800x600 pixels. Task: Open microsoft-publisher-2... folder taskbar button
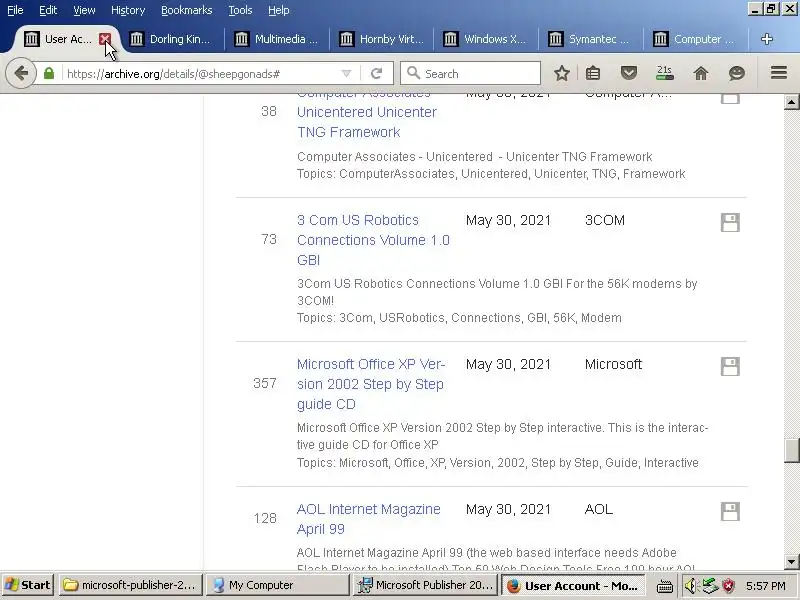(x=131, y=585)
